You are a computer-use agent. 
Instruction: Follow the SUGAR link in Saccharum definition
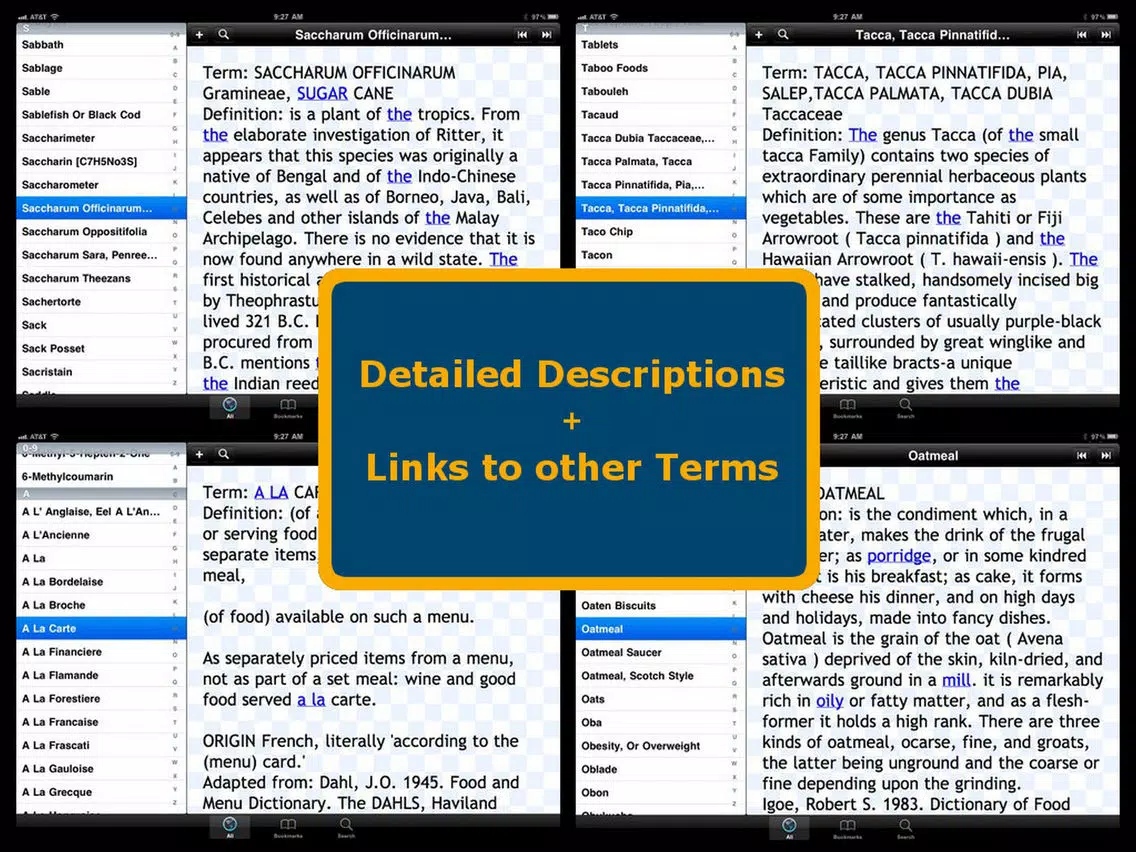click(322, 93)
